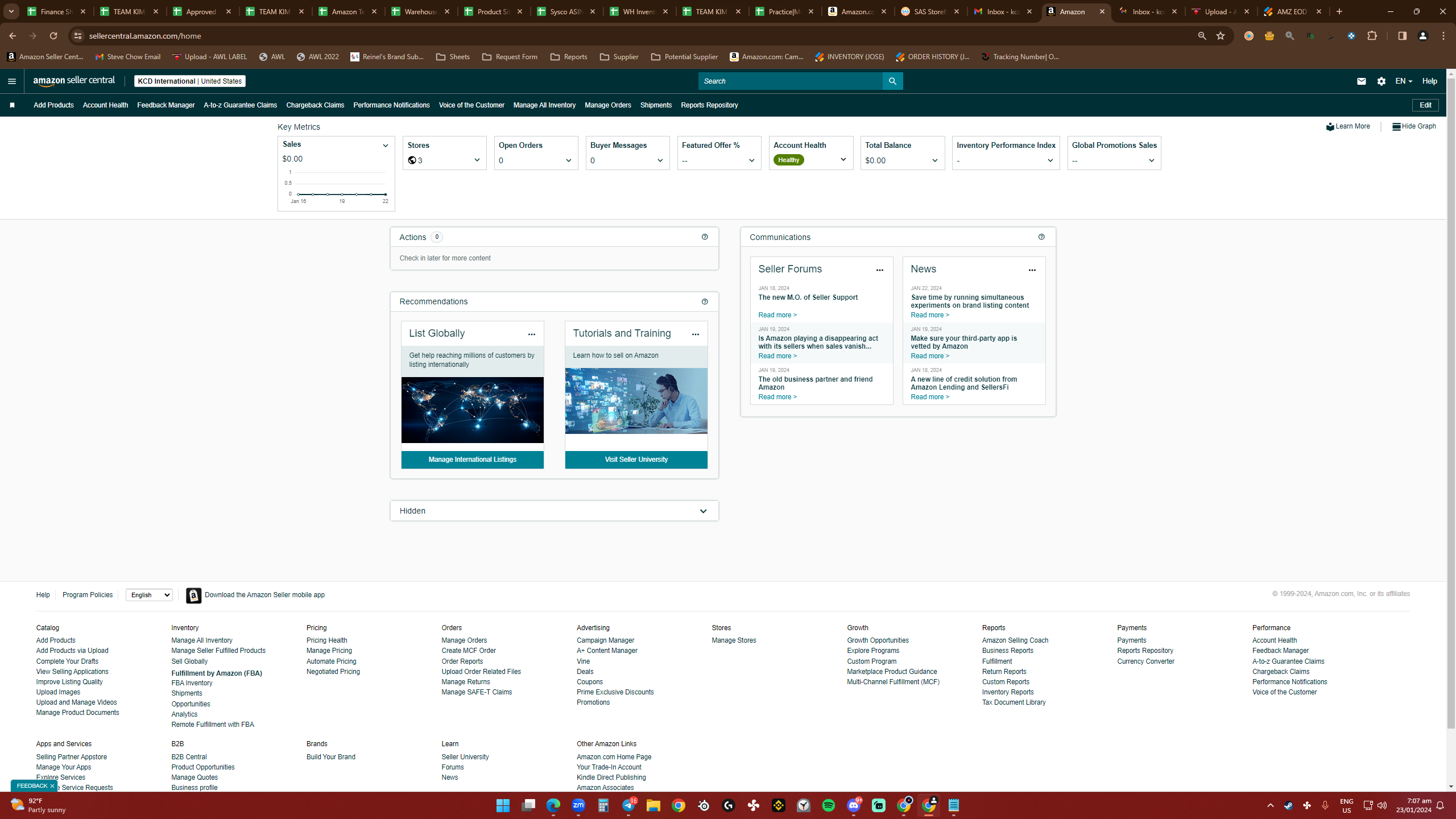Open the INVENTORY (JOSE) bookmark
The height and width of the screenshot is (819, 1456).
(x=850, y=57)
